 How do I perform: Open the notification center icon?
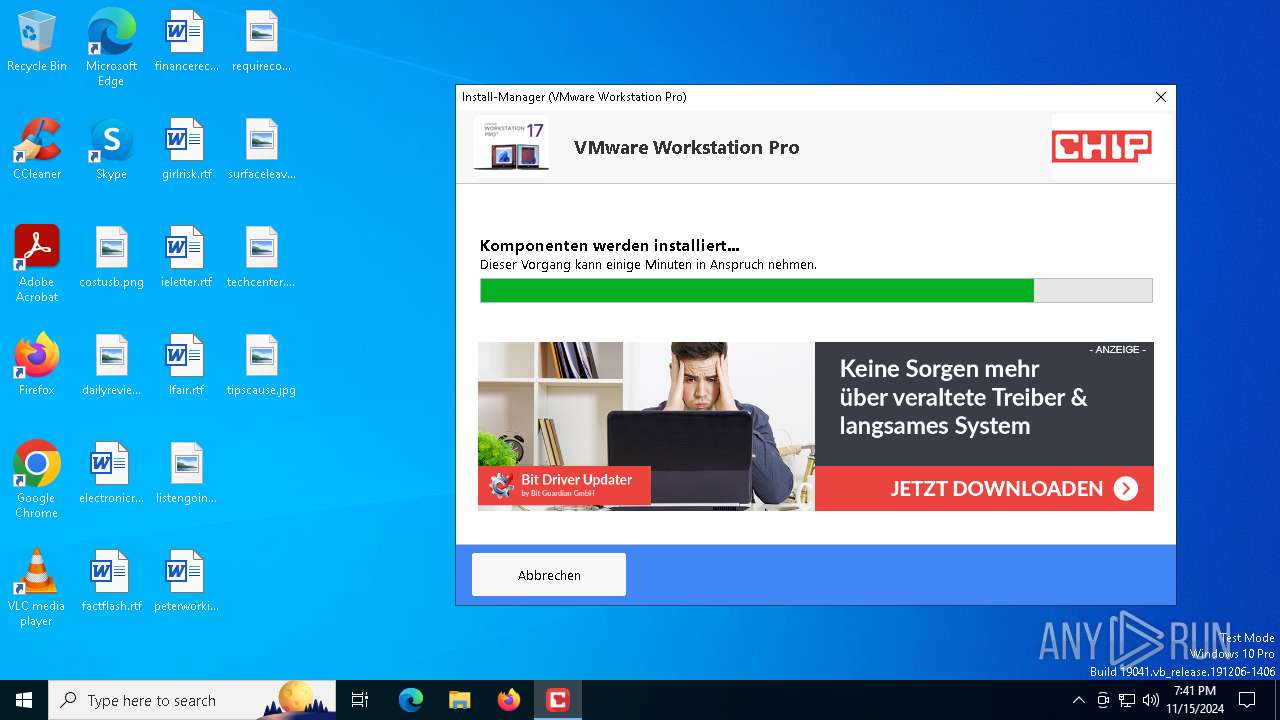point(1247,700)
